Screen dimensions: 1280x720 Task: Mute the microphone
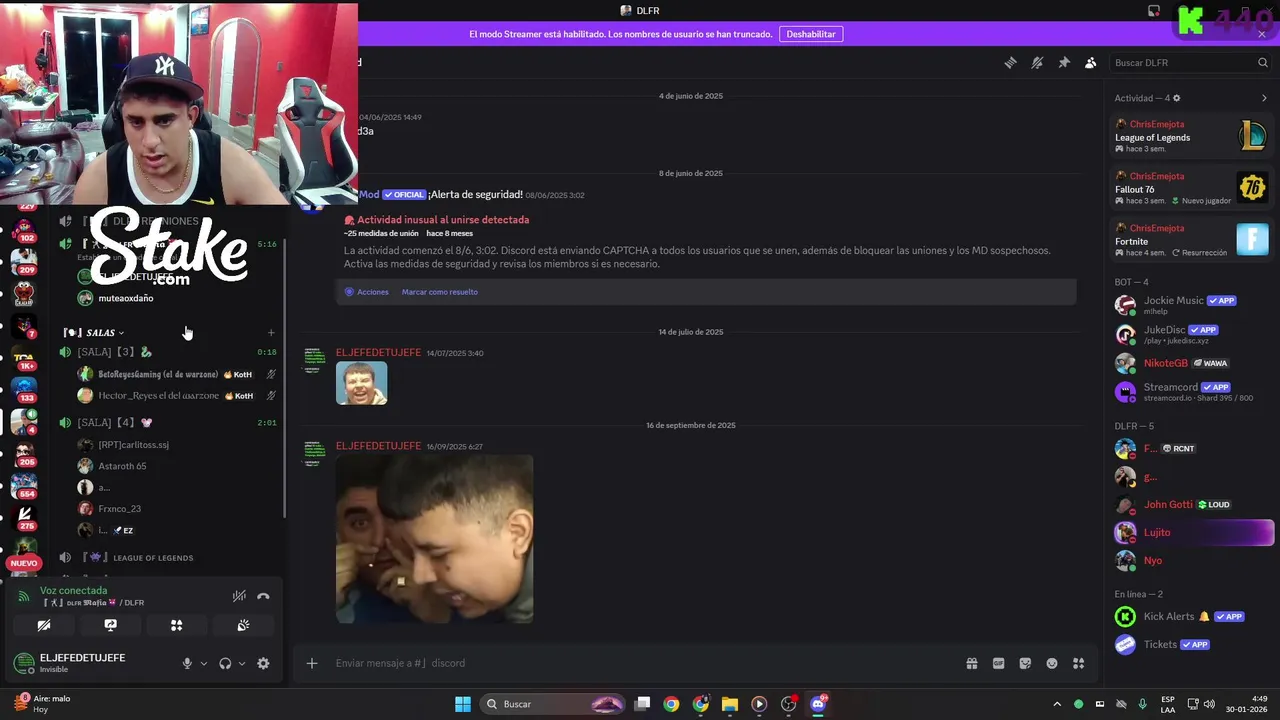186,663
